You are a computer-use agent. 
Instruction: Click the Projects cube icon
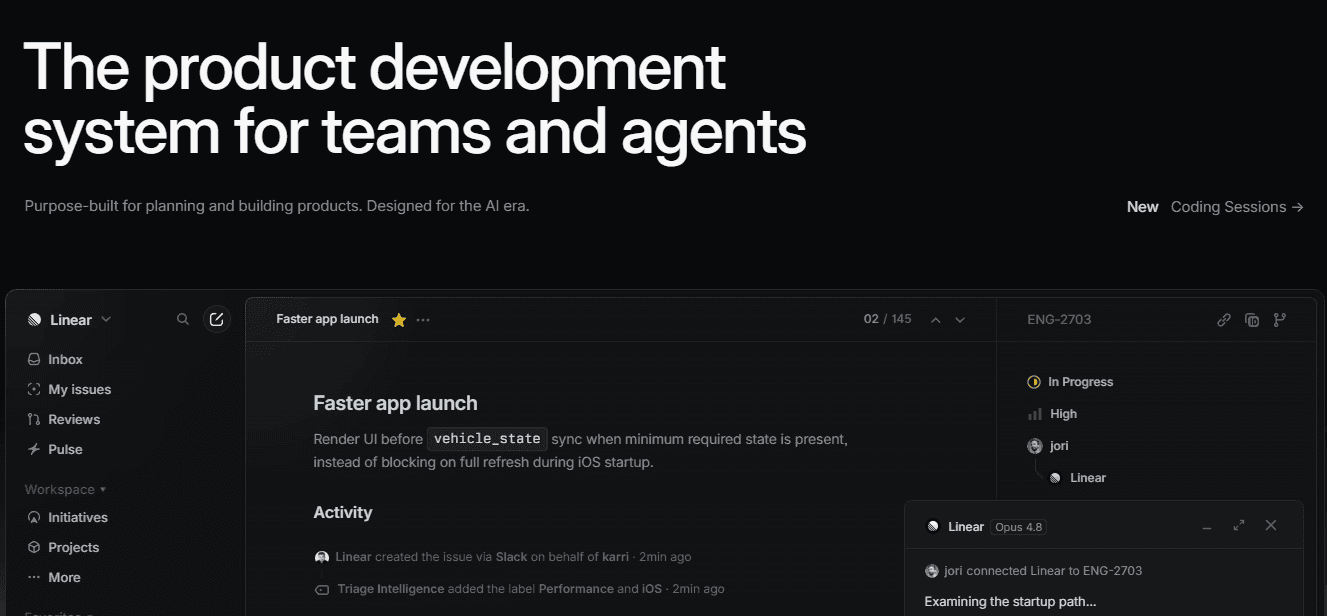34,547
